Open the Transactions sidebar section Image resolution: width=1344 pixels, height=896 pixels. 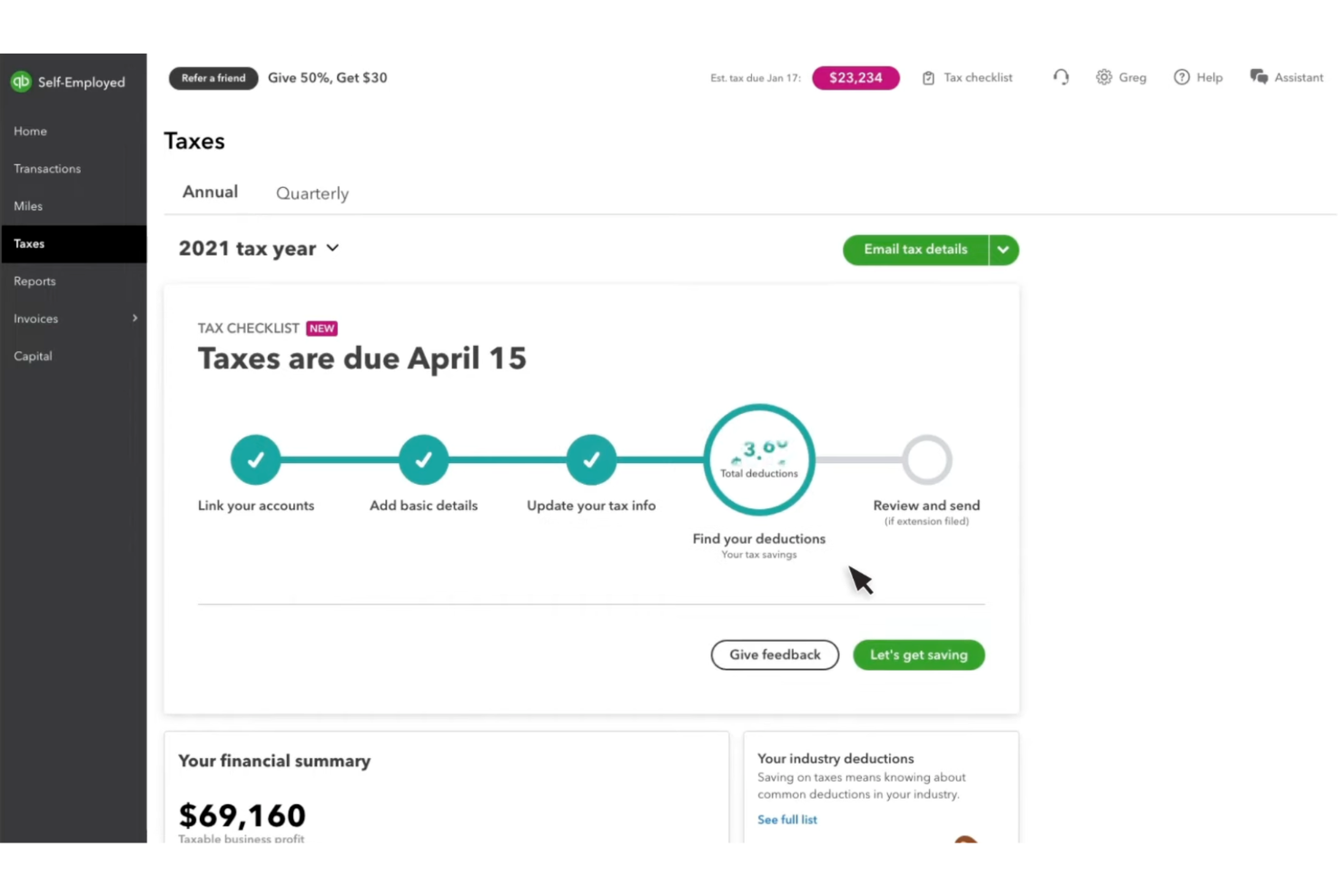(47, 168)
